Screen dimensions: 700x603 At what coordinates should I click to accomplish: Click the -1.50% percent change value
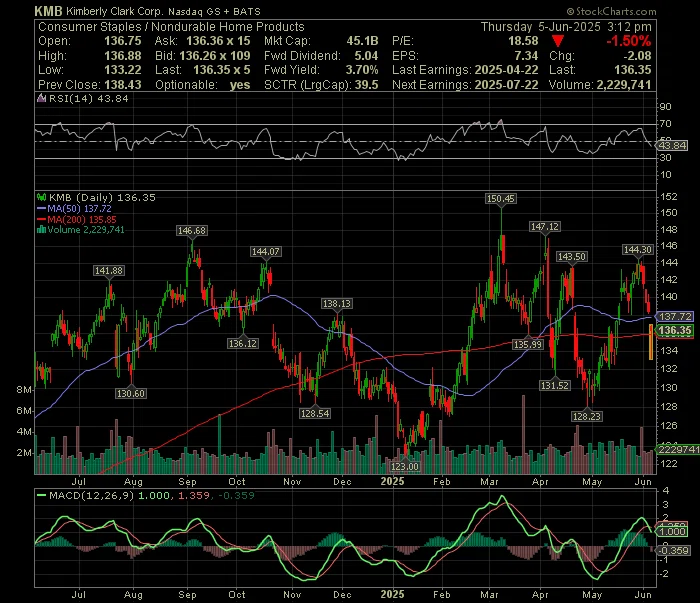tap(629, 41)
